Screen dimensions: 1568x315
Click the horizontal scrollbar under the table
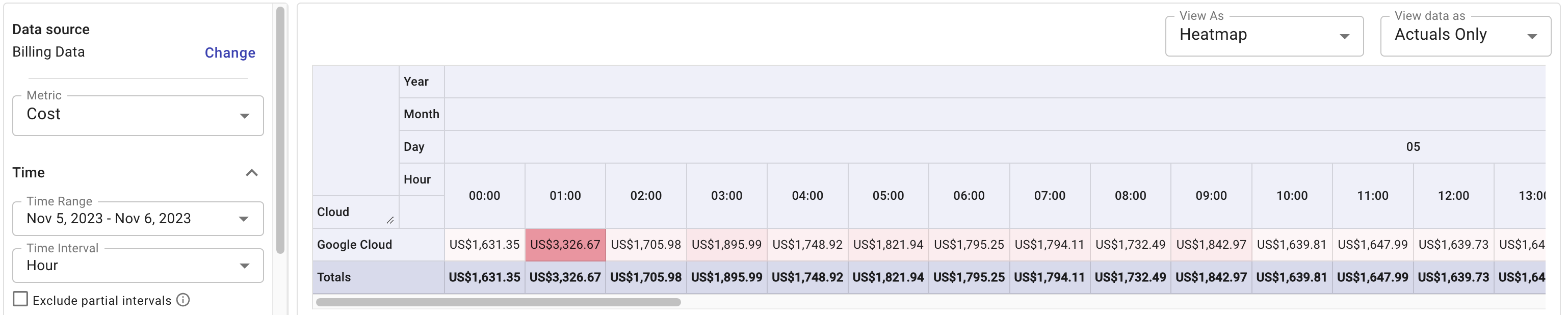[x=498, y=302]
